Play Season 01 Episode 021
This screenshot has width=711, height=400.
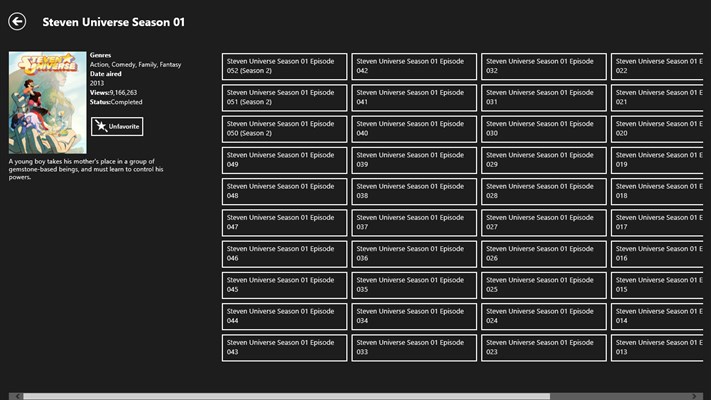point(657,98)
